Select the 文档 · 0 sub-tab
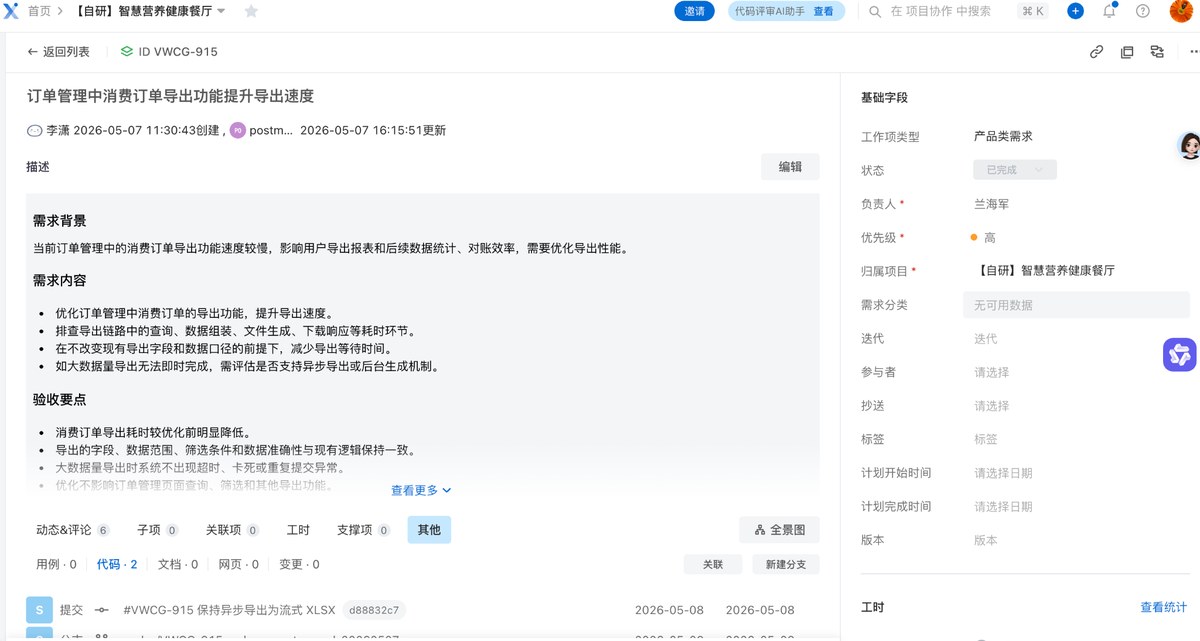This screenshot has height=641, width=1200. click(x=178, y=564)
